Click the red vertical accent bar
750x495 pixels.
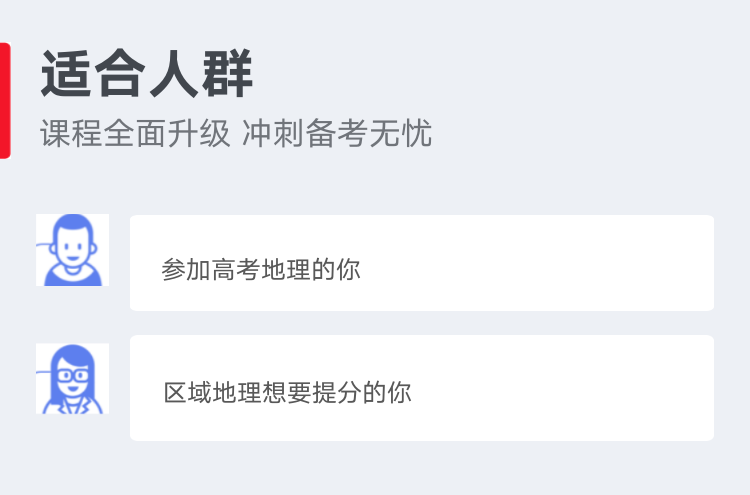point(5,100)
